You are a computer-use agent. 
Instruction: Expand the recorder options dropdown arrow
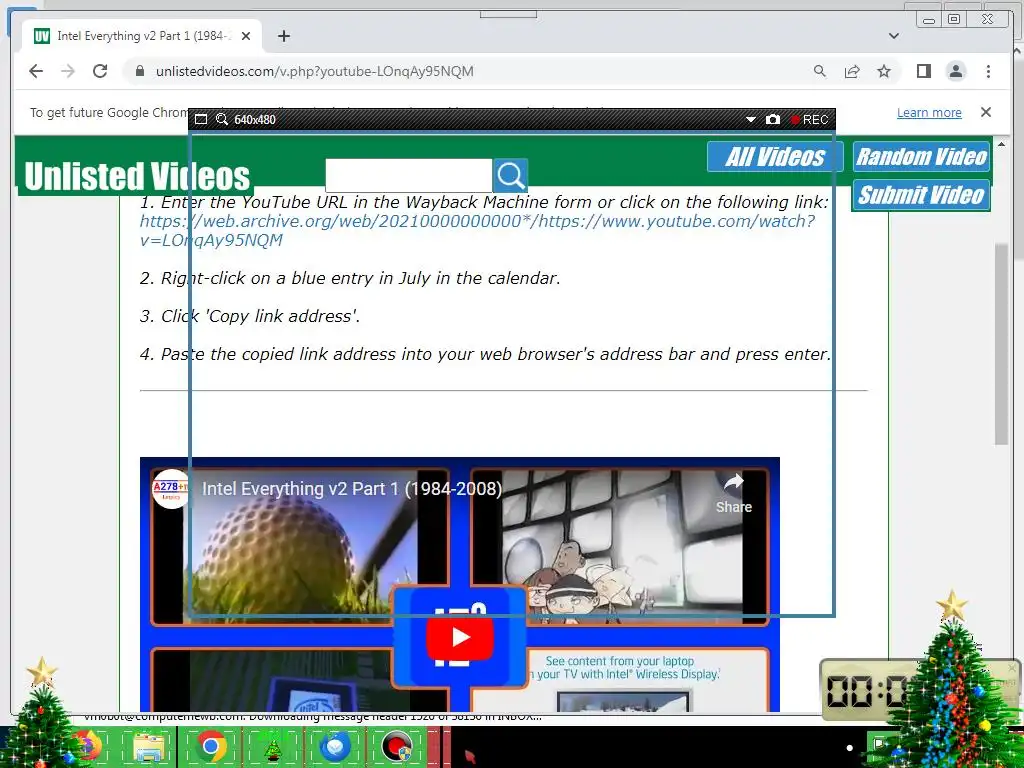click(x=750, y=120)
